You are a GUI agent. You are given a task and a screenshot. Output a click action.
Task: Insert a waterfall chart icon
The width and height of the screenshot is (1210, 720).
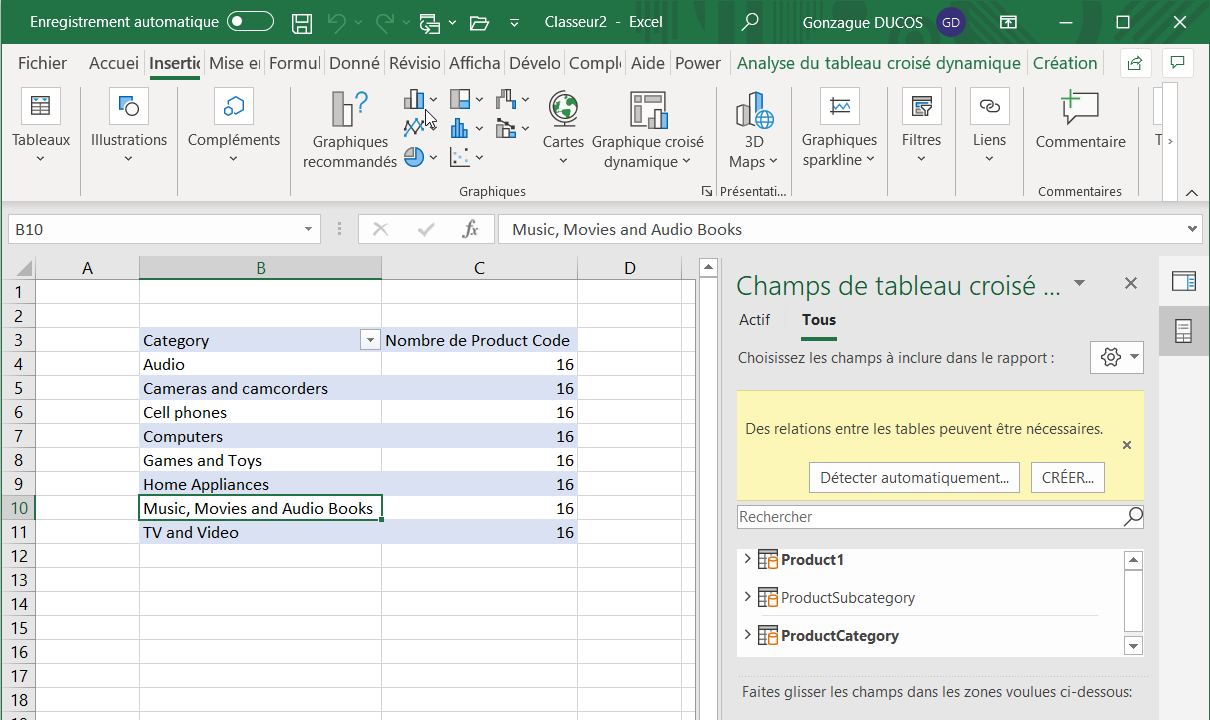(506, 99)
